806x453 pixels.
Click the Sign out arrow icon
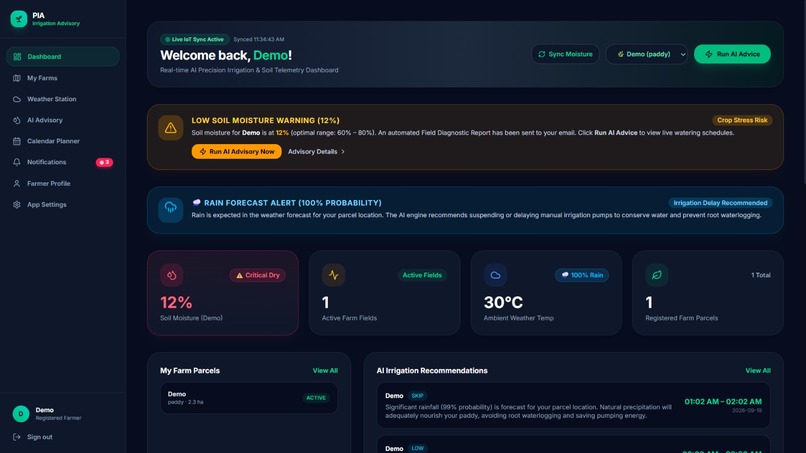[17, 437]
